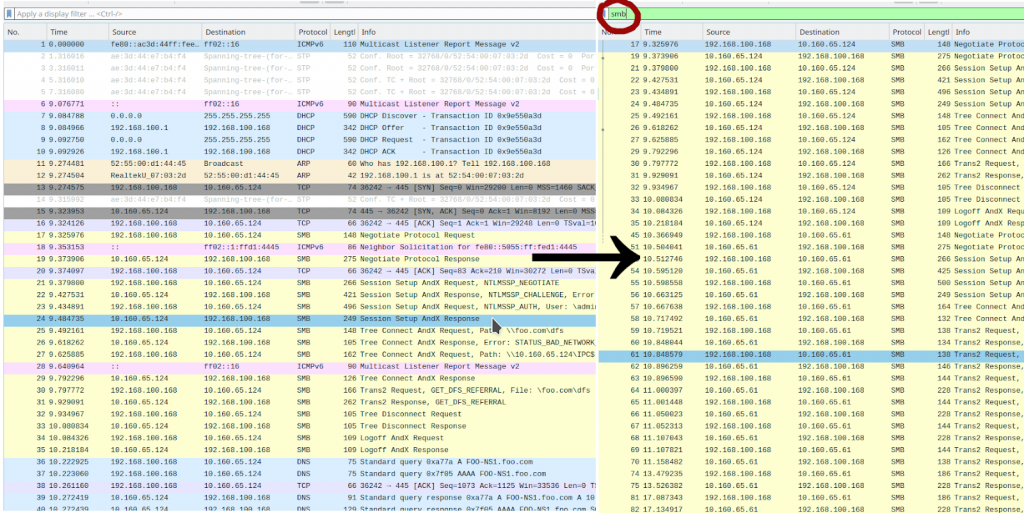1024x513 pixels.
Task: Select the Neighbor Solicitation ICMPv6 packet
Action: coord(300,247)
